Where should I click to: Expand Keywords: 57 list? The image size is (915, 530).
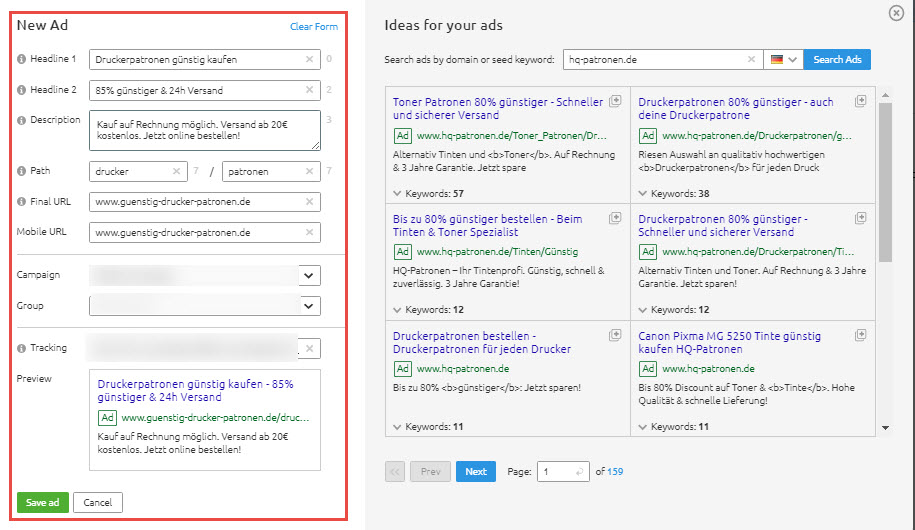pyautogui.click(x=428, y=193)
